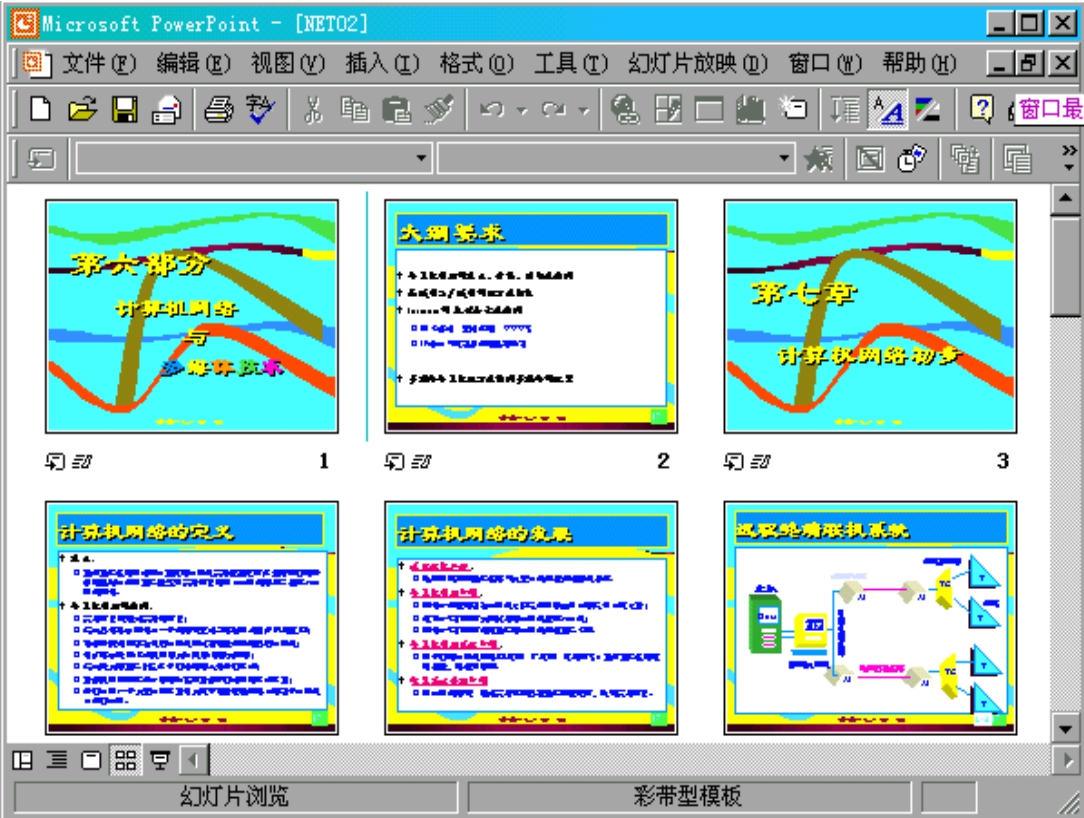Click the Print icon in the toolbar
This screenshot has width=1084, height=818.
218,110
